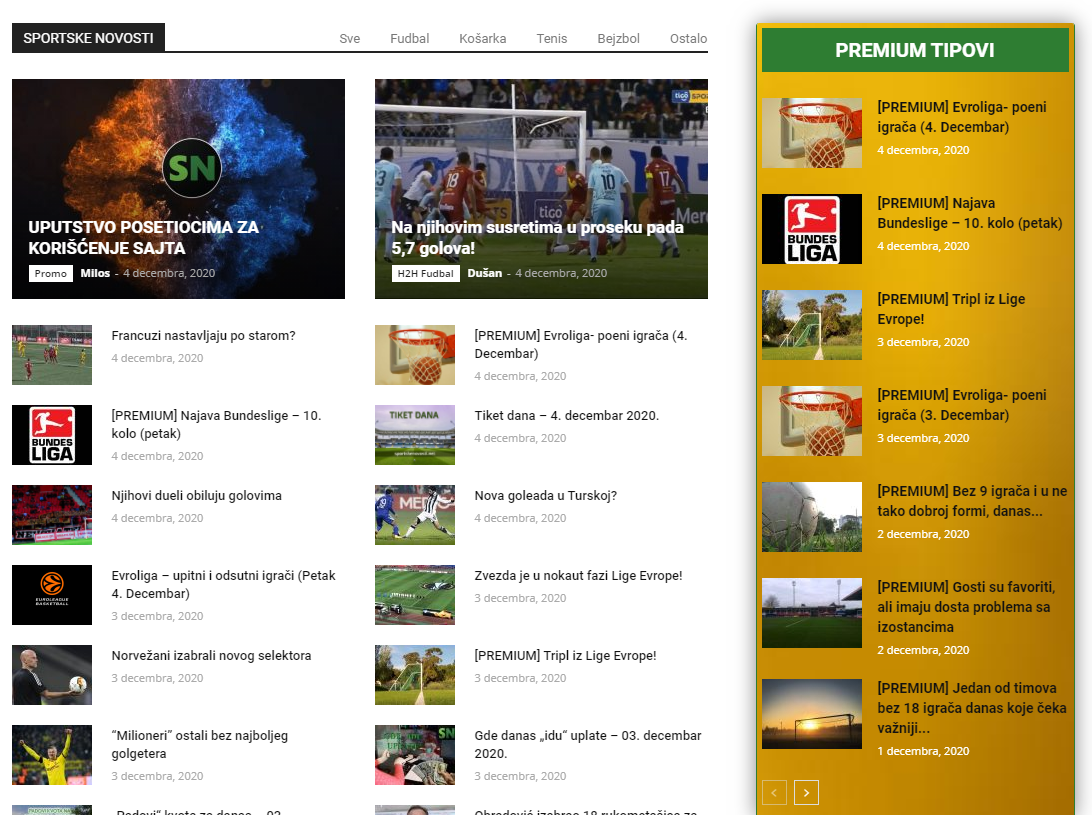Click sidebar basketball thumbnail for 4. Decembar
This screenshot has height=815, width=1092.
[x=812, y=133]
